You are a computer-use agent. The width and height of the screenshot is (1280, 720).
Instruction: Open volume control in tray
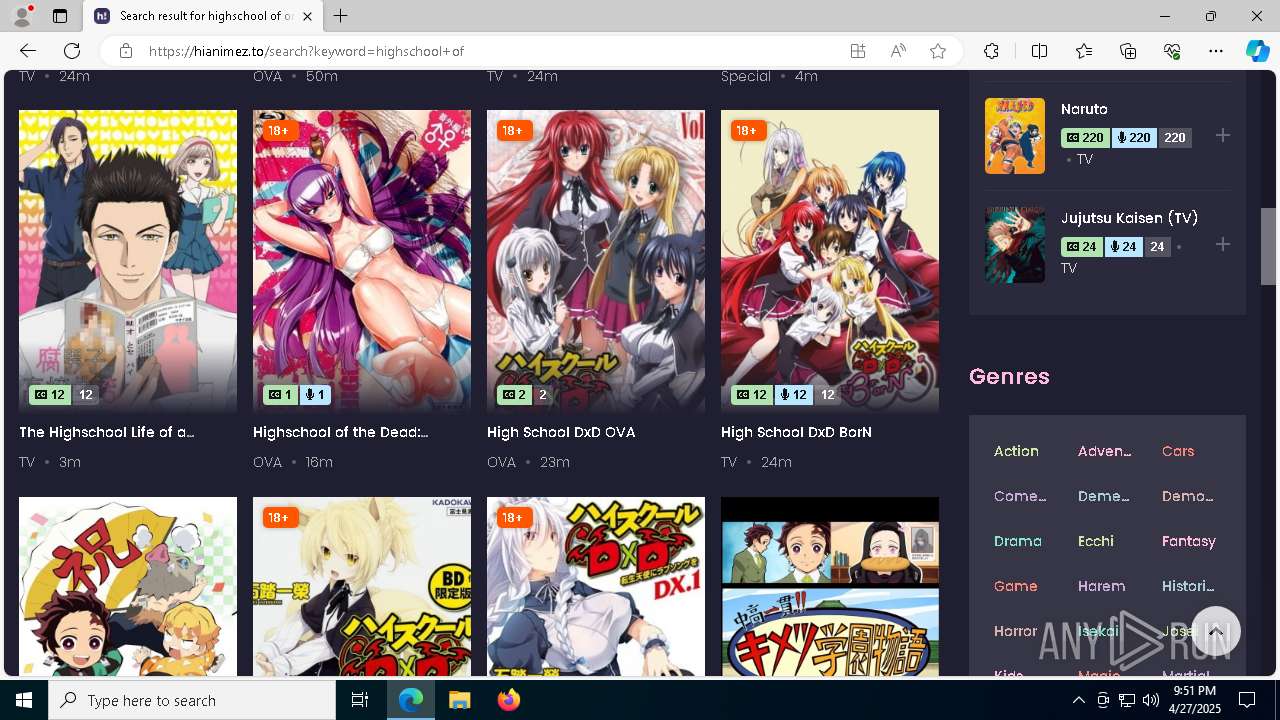point(1150,700)
